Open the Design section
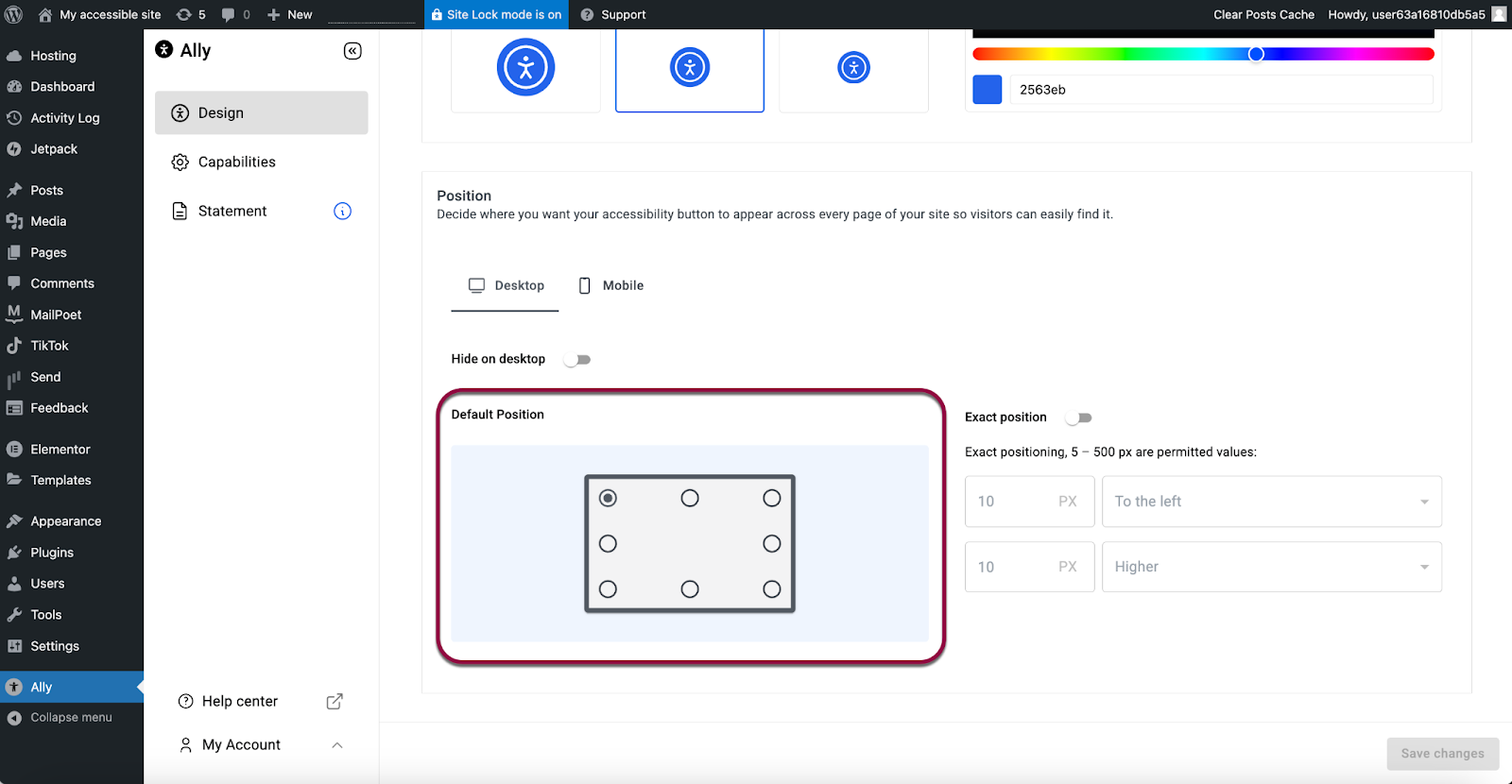Viewport: 1512px width, 784px height. click(x=261, y=112)
